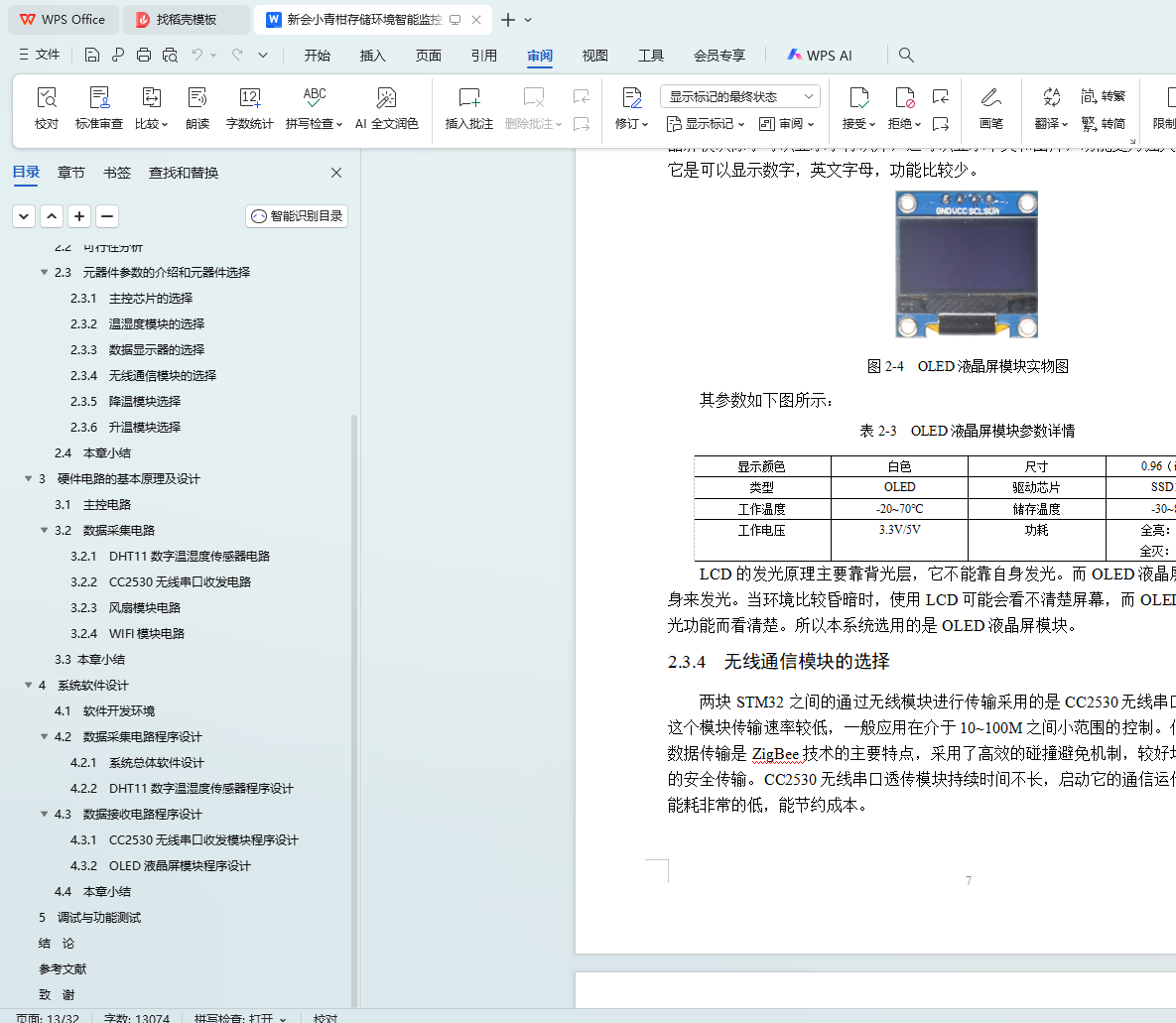Click the 转繁 convert to traditional icon
The height and width of the screenshot is (1023, 1176).
pos(1104,96)
